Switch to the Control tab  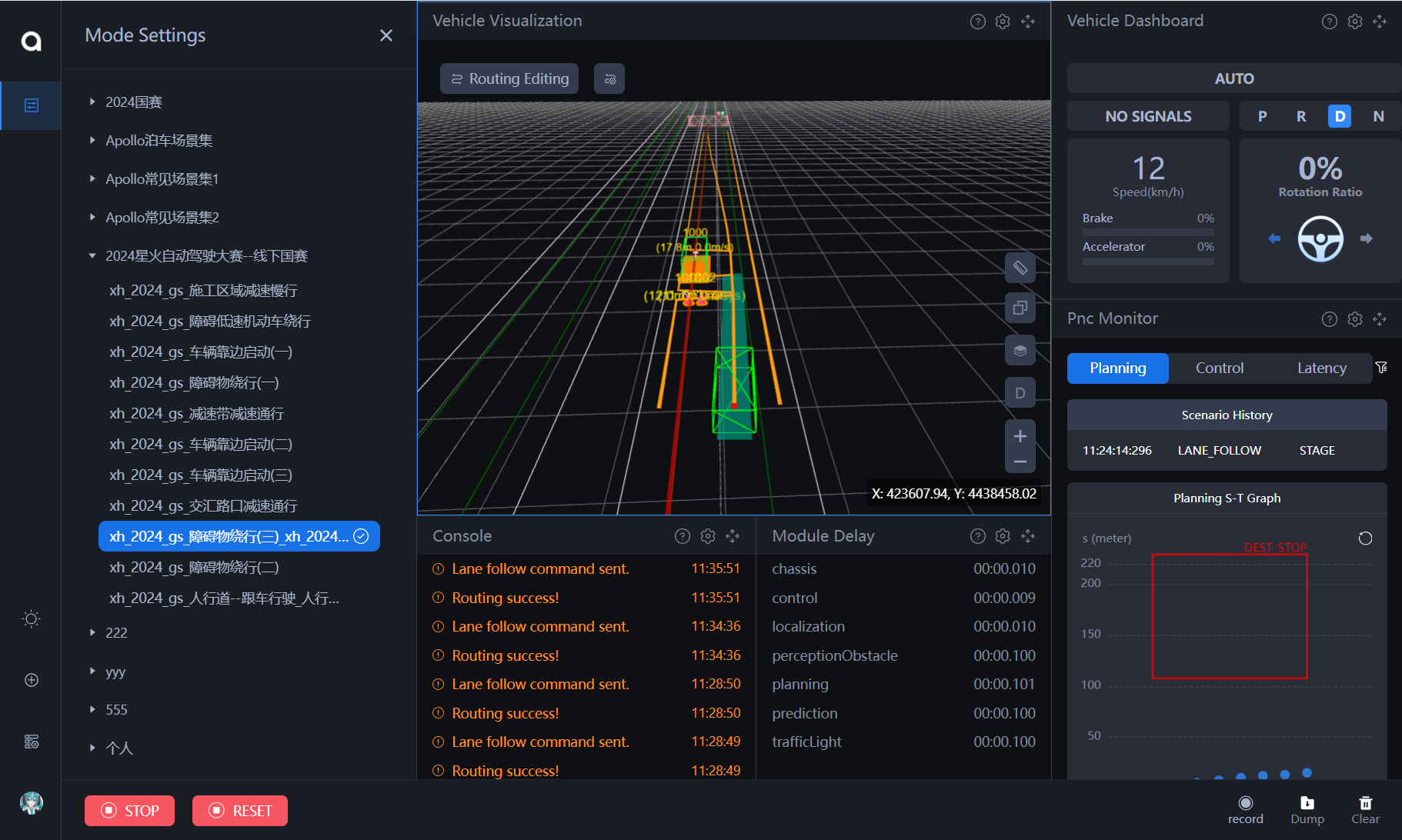(x=1219, y=368)
